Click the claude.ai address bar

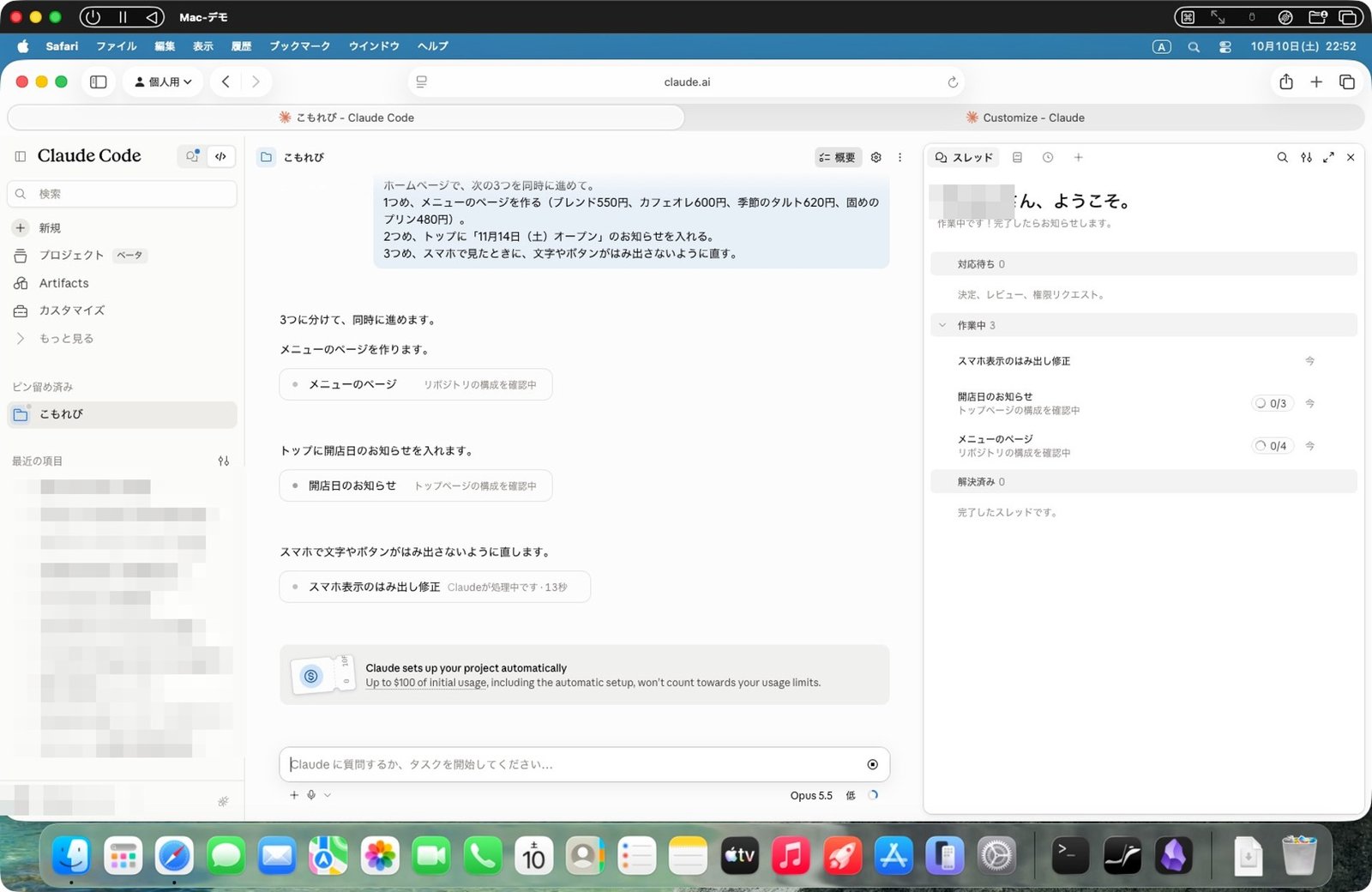[687, 82]
